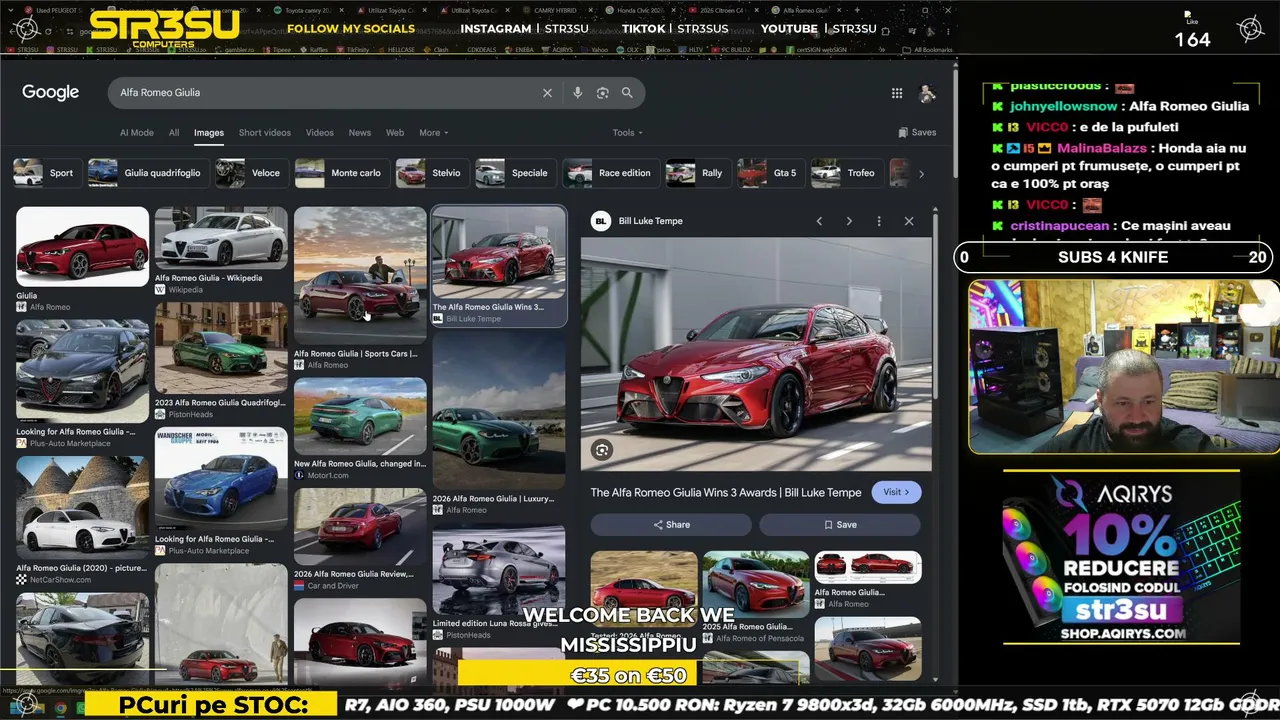Filter images by Speciale chip

(x=514, y=173)
